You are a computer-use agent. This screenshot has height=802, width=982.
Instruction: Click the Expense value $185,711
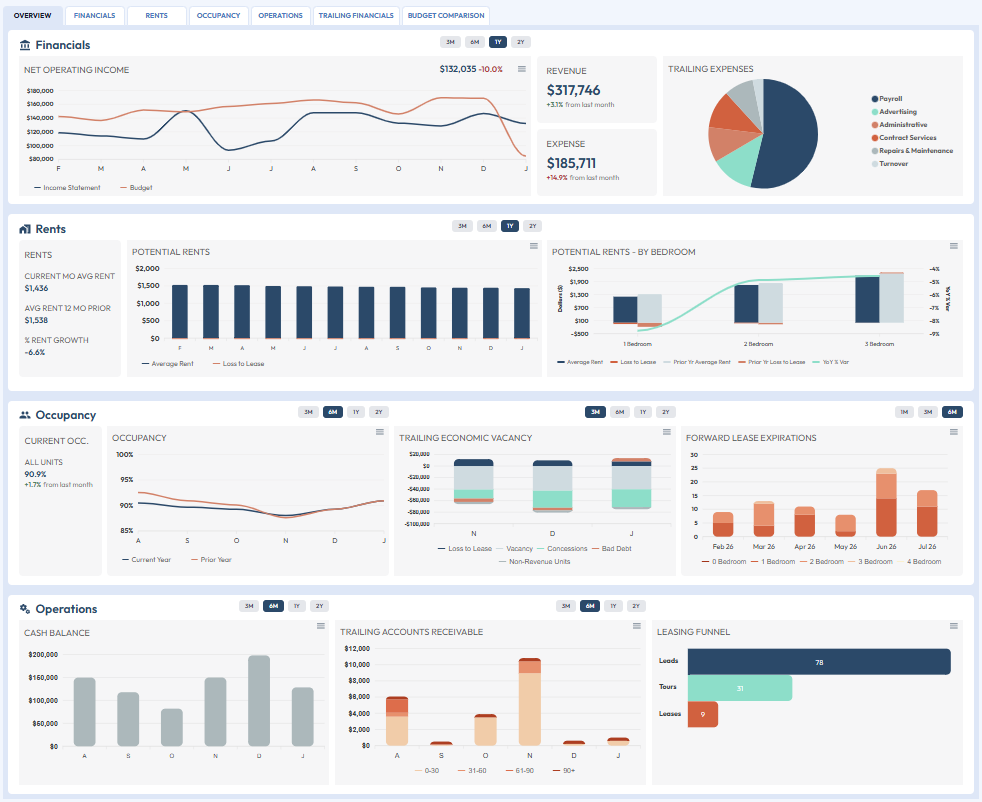(x=571, y=163)
